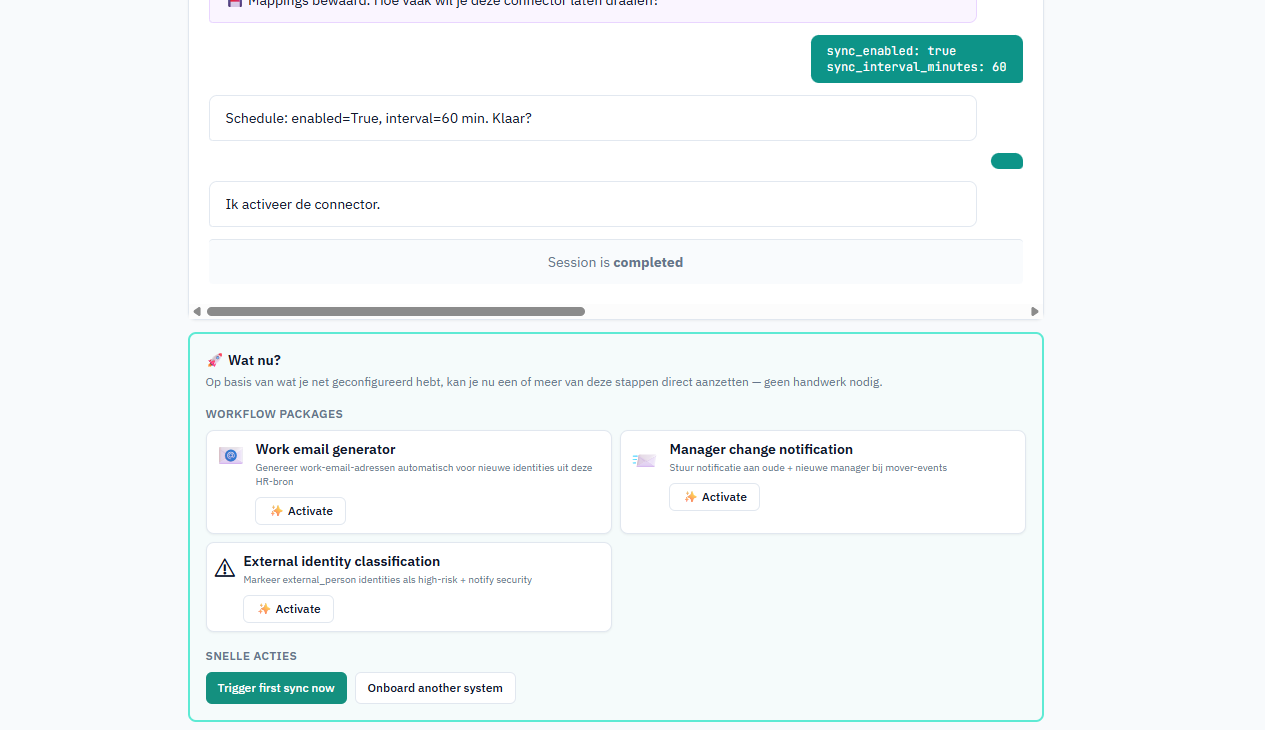Click the 'Markeer external_person identities' description
Image resolution: width=1265 pixels, height=730 pixels.
388,579
